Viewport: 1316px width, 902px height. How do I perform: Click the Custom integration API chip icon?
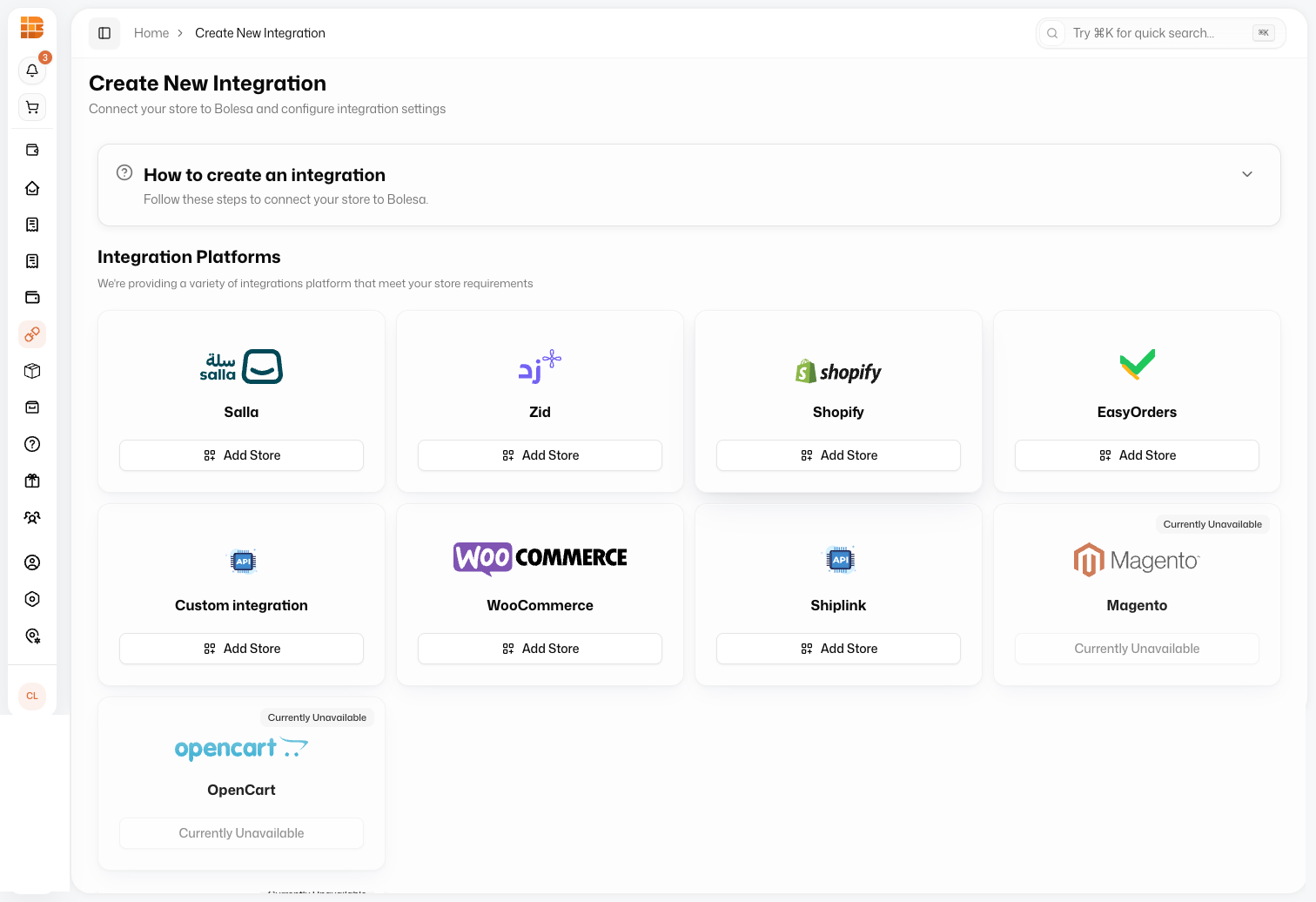[x=243, y=562]
